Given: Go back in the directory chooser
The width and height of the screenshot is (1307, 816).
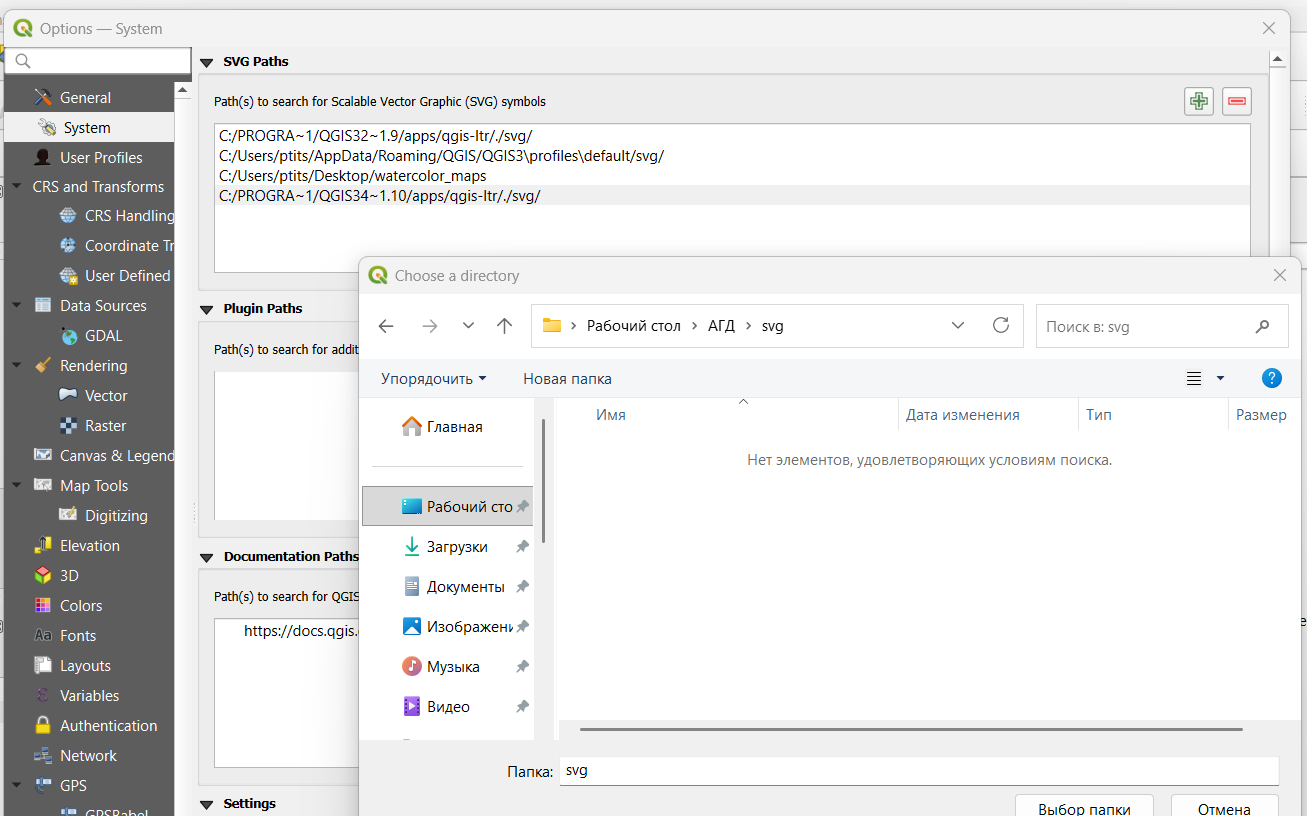Looking at the screenshot, I should click(386, 326).
